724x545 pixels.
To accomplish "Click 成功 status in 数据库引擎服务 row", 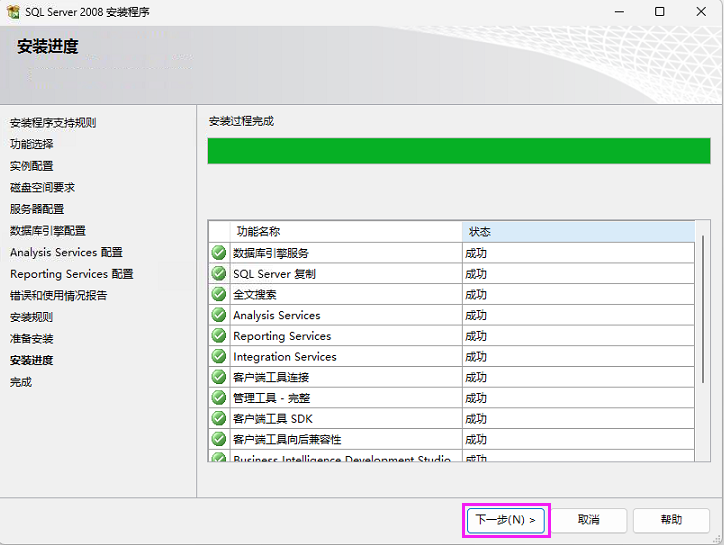I will point(476,253).
